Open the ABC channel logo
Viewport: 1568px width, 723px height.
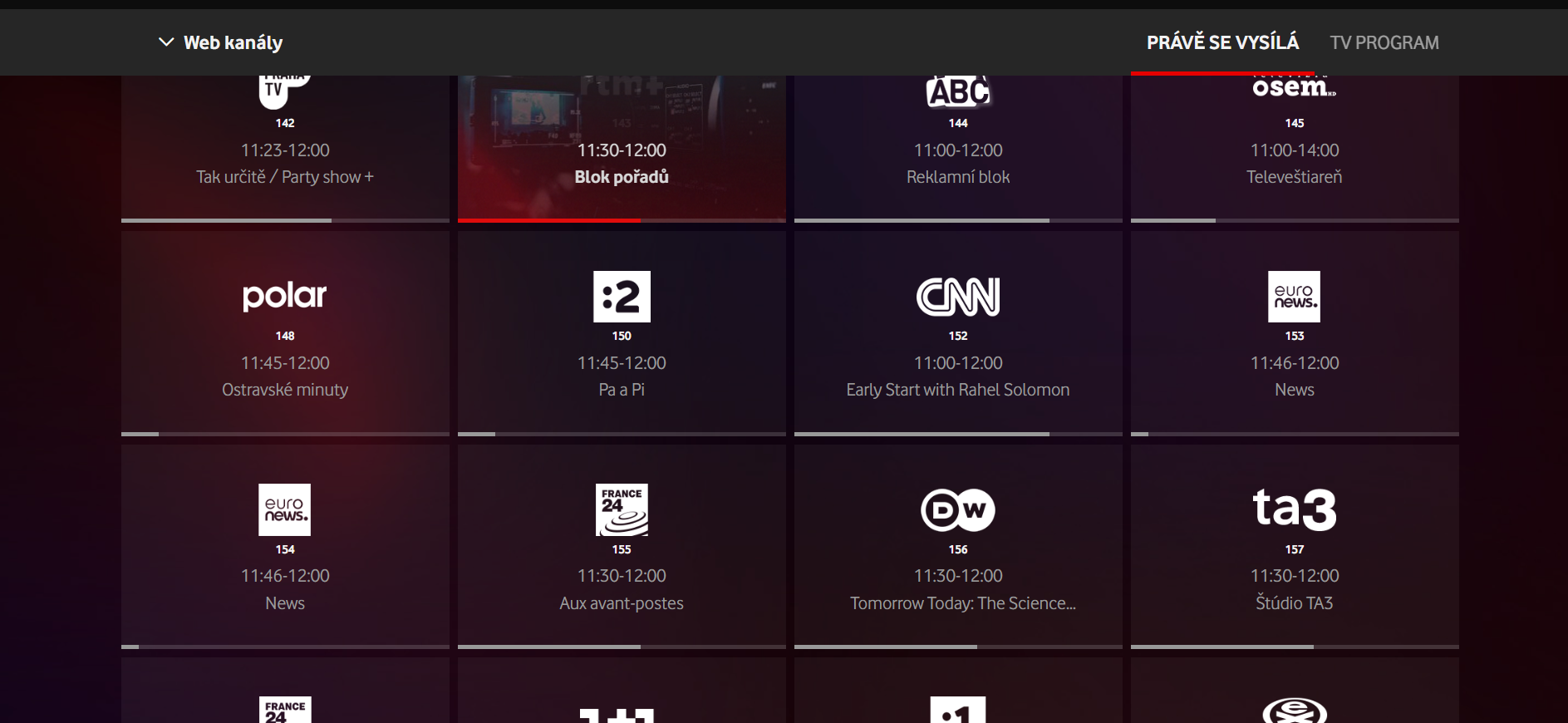pos(957,92)
